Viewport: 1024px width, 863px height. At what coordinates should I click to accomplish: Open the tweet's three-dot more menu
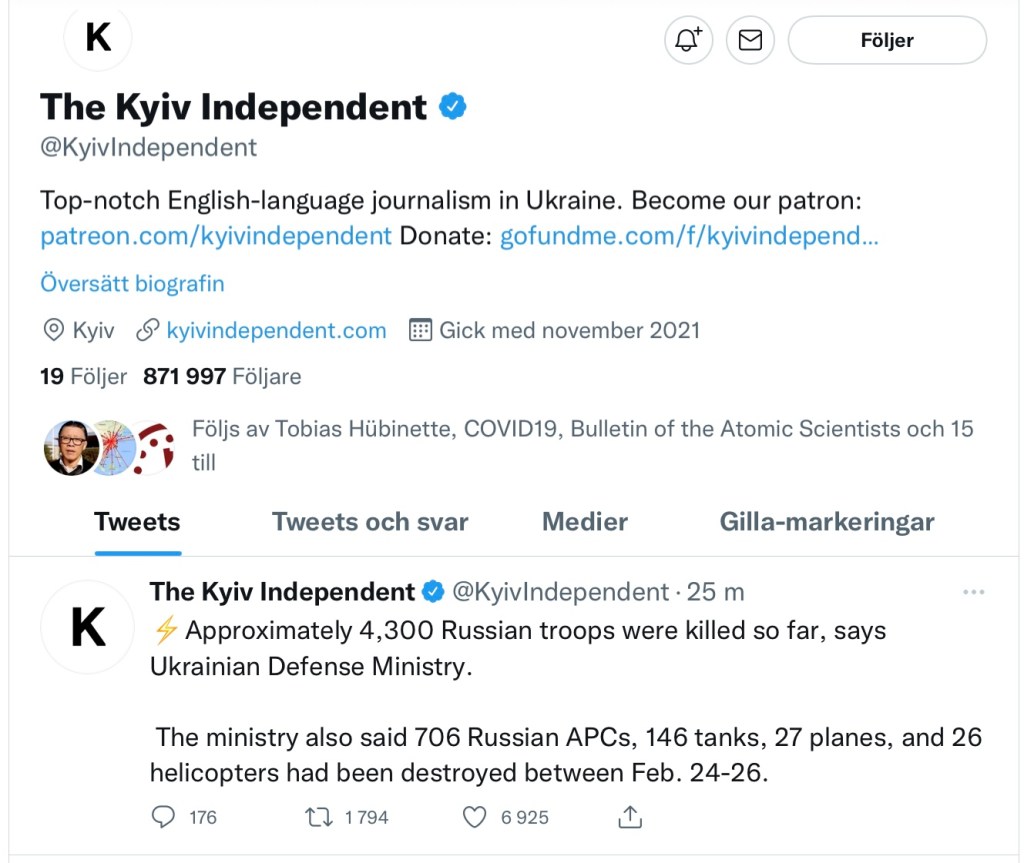coord(973,592)
